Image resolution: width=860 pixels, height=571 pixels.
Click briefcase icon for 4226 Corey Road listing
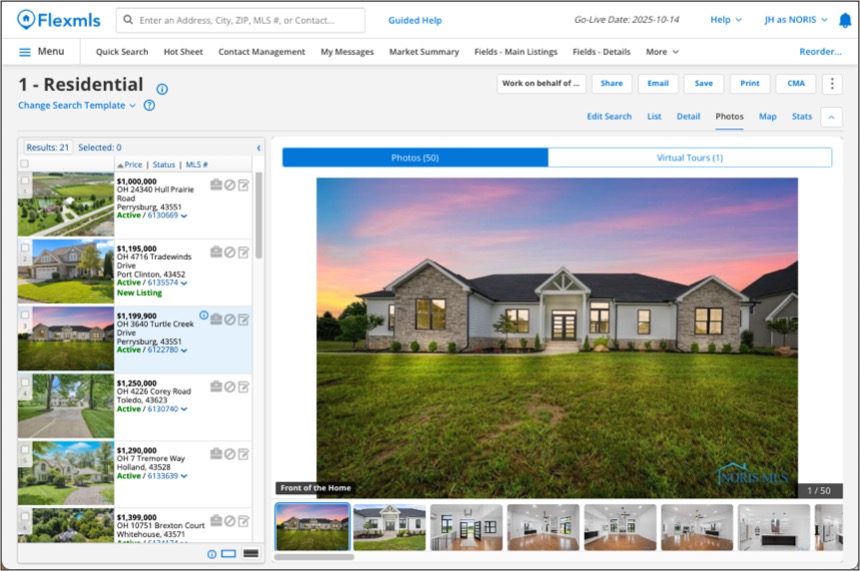(x=216, y=387)
